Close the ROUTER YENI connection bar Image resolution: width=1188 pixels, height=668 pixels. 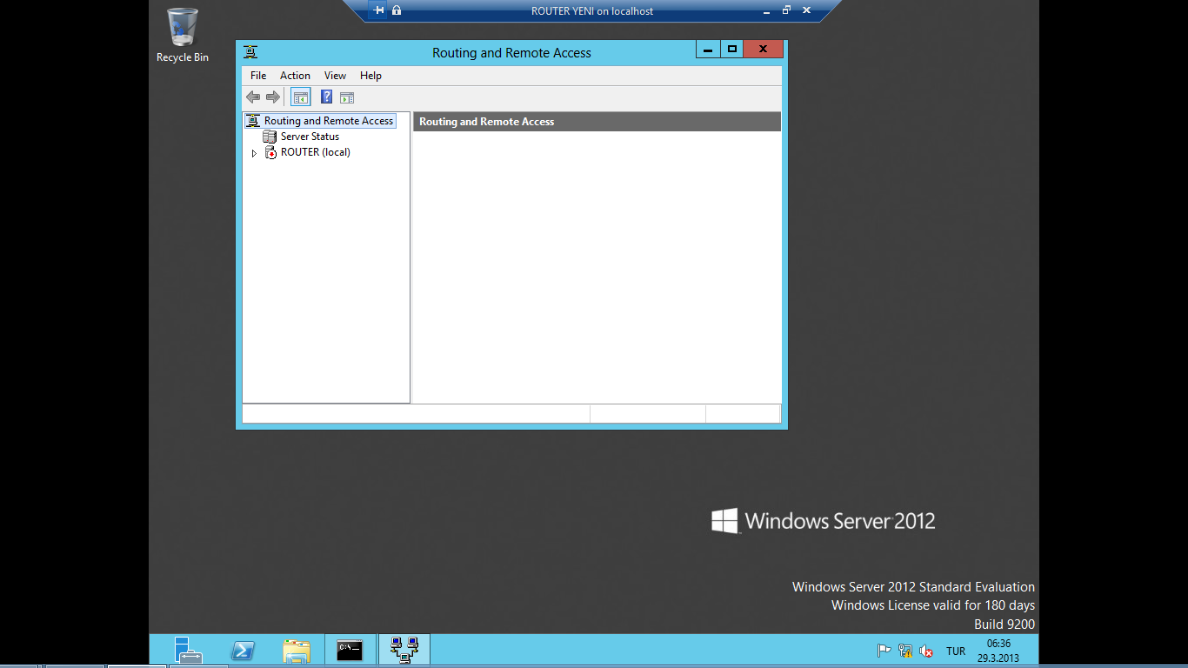pos(807,11)
